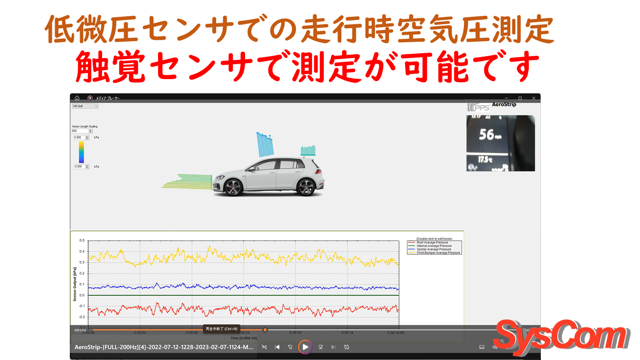This screenshot has width=640, height=360.
Task: Click the seek bar position handle
Action: pyautogui.click(x=265, y=329)
